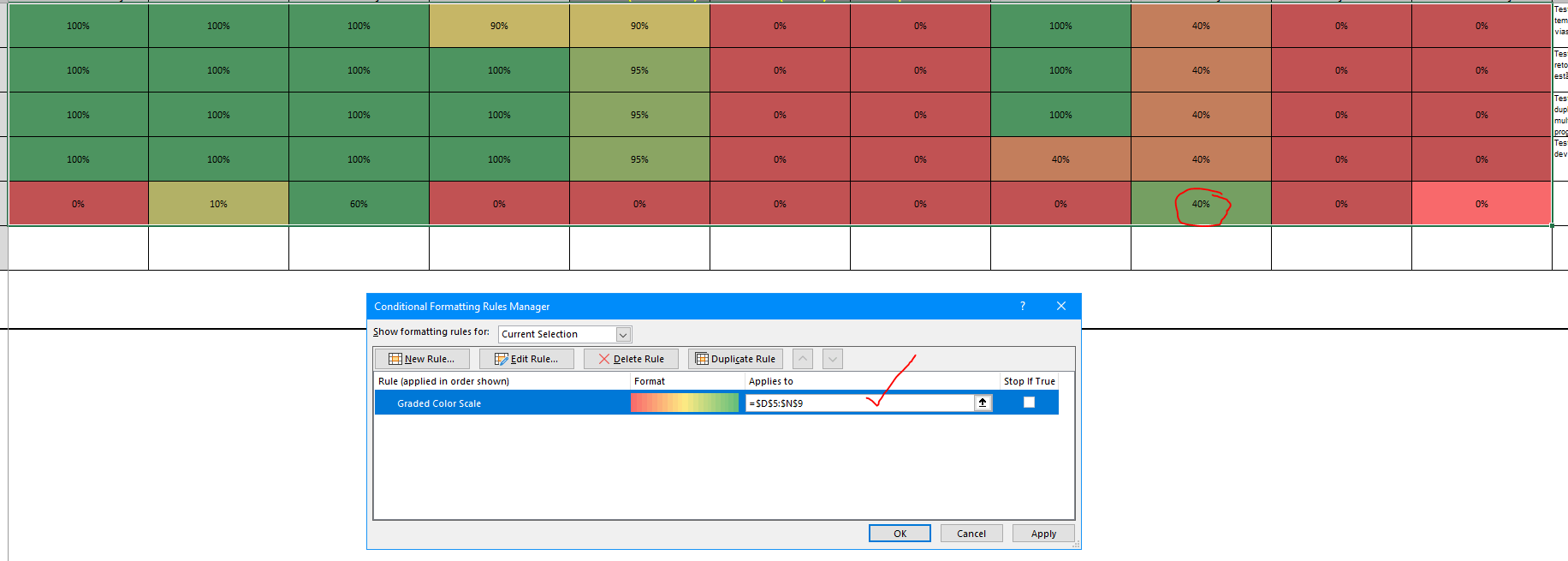This screenshot has height=561, width=1568.
Task: Move the rule up with the up arrow
Action: [803, 359]
